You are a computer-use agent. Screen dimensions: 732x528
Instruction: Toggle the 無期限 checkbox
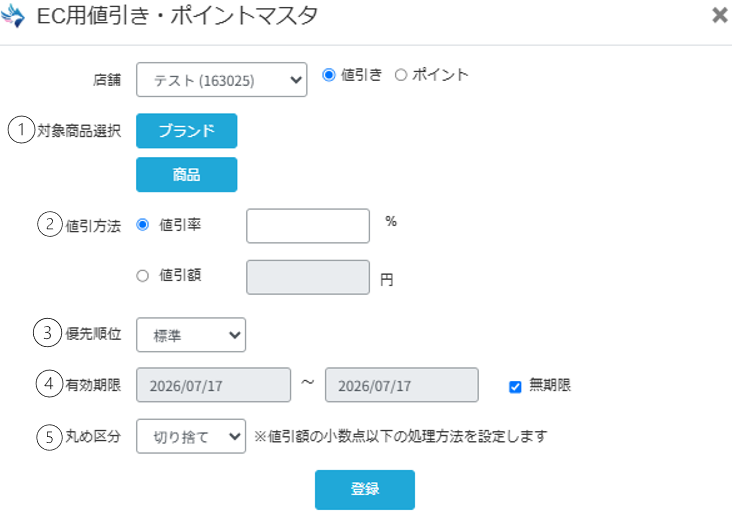point(515,387)
